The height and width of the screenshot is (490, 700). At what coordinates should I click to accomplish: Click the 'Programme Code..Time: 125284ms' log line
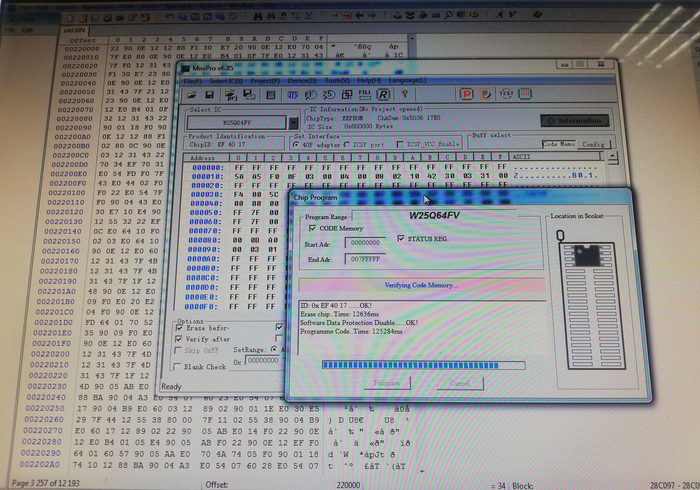point(351,332)
